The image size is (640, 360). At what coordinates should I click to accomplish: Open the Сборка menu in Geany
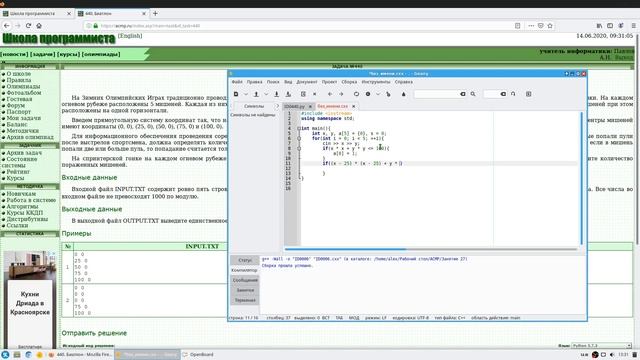pyautogui.click(x=349, y=82)
